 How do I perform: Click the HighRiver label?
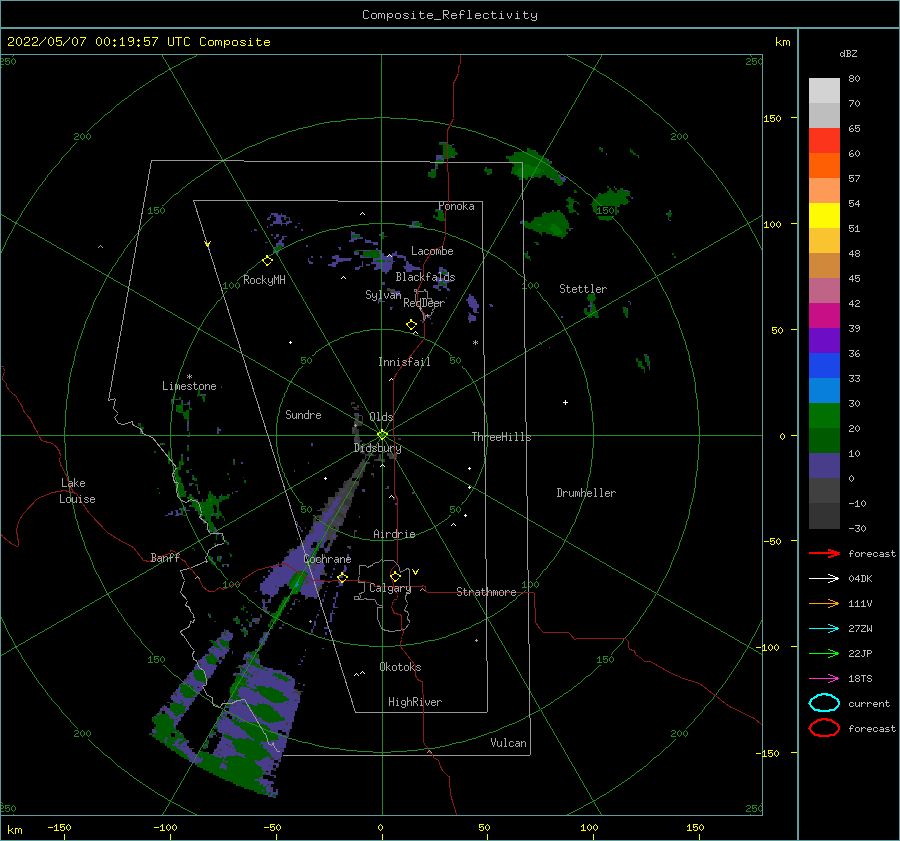click(x=415, y=702)
